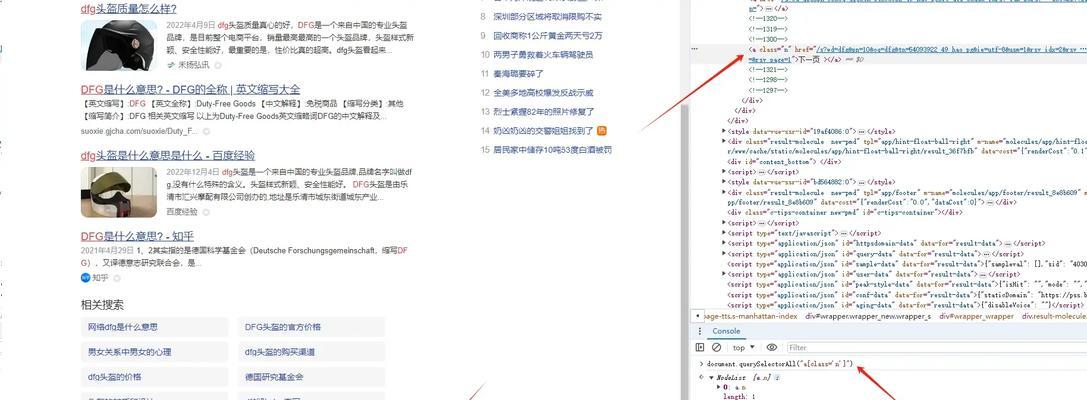Expand the query-data script node

[725, 254]
